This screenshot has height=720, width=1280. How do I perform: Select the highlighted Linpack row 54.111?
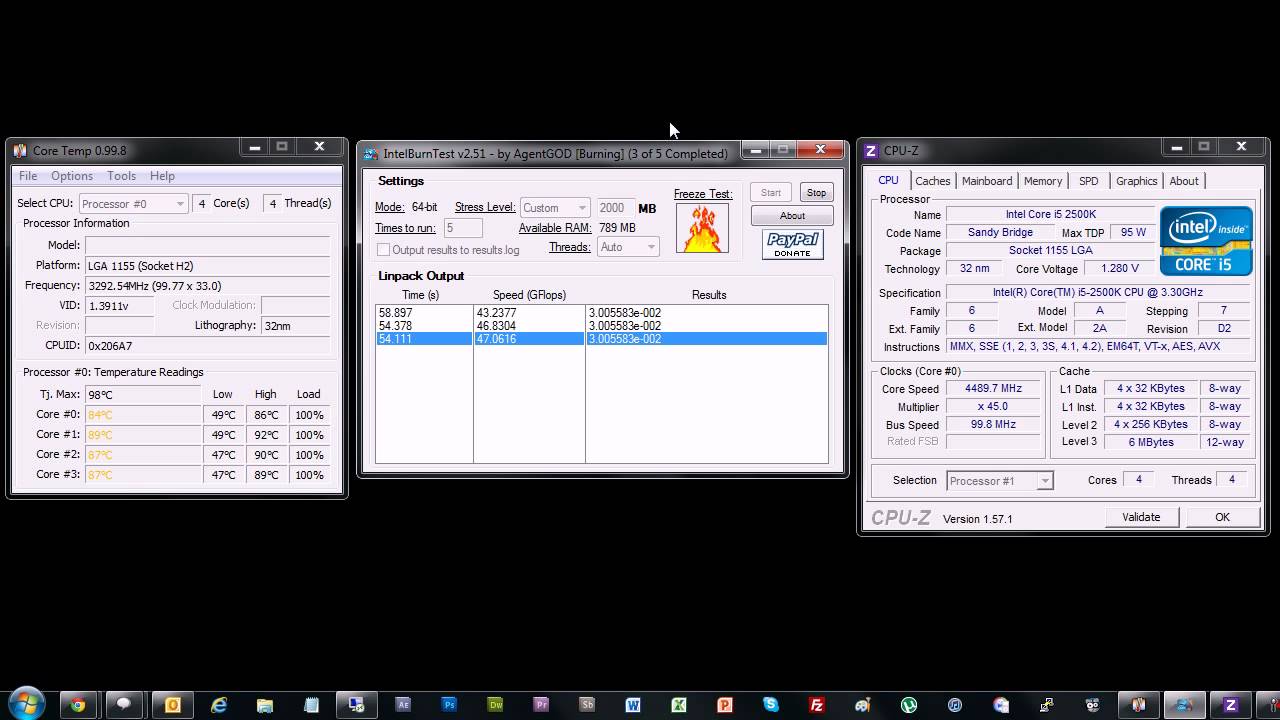[x=602, y=339]
